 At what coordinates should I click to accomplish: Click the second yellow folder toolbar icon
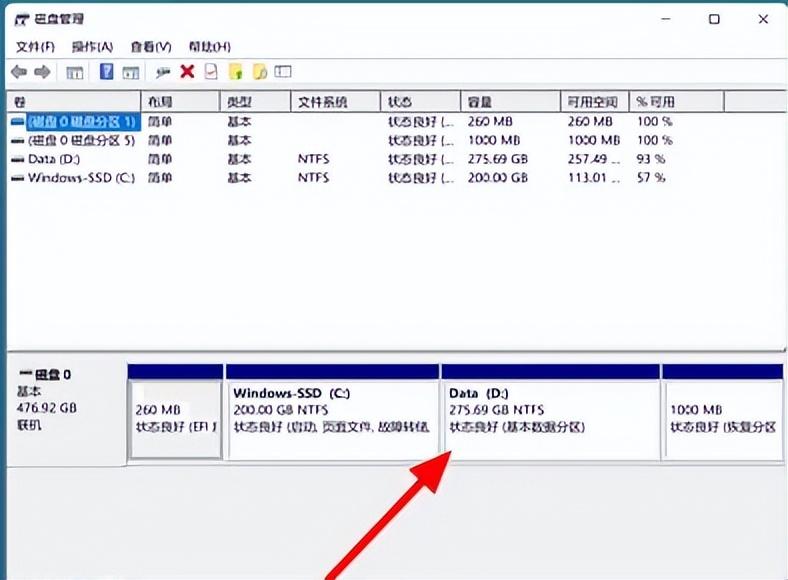(x=260, y=72)
